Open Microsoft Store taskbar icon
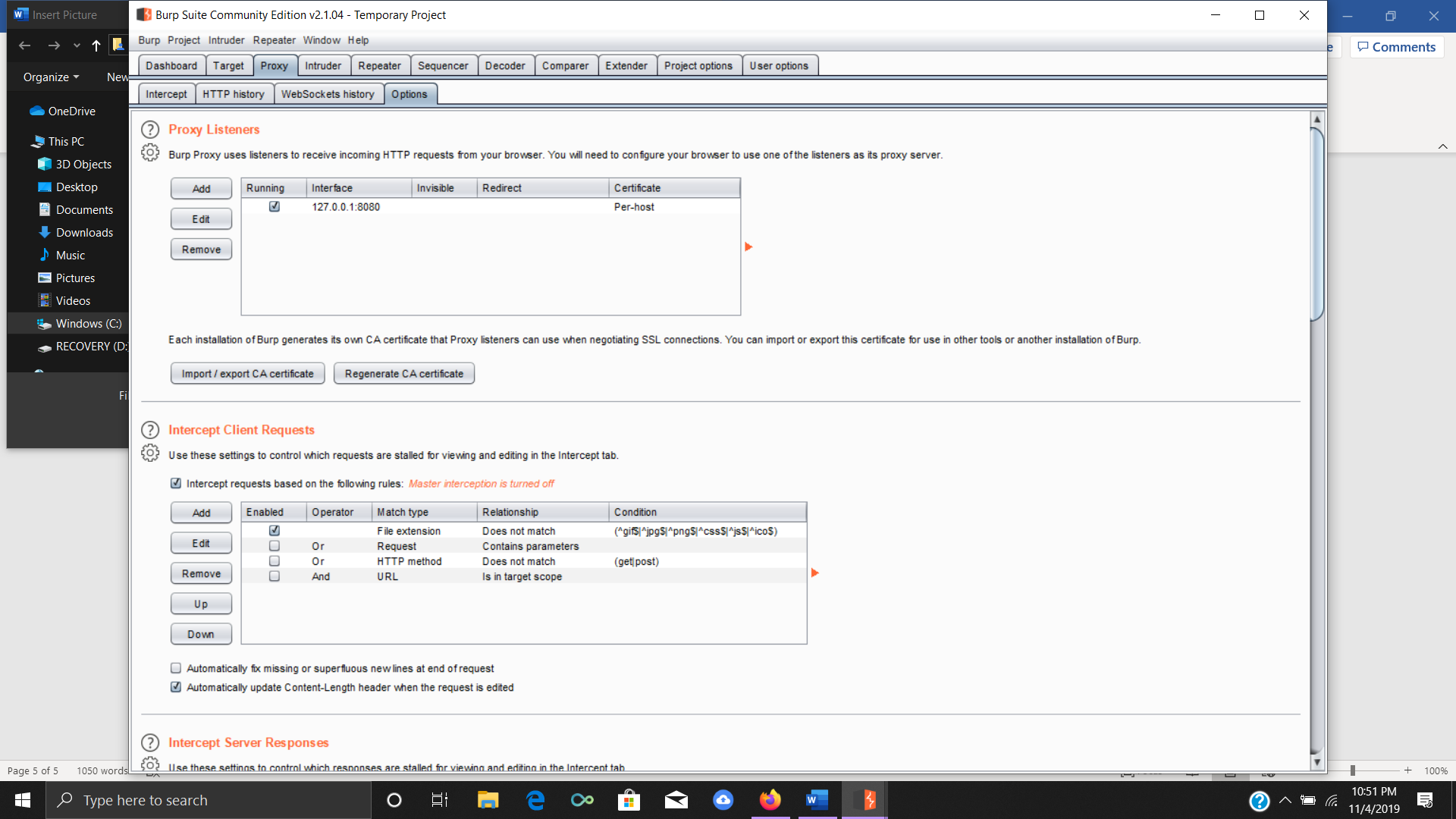 (x=629, y=800)
